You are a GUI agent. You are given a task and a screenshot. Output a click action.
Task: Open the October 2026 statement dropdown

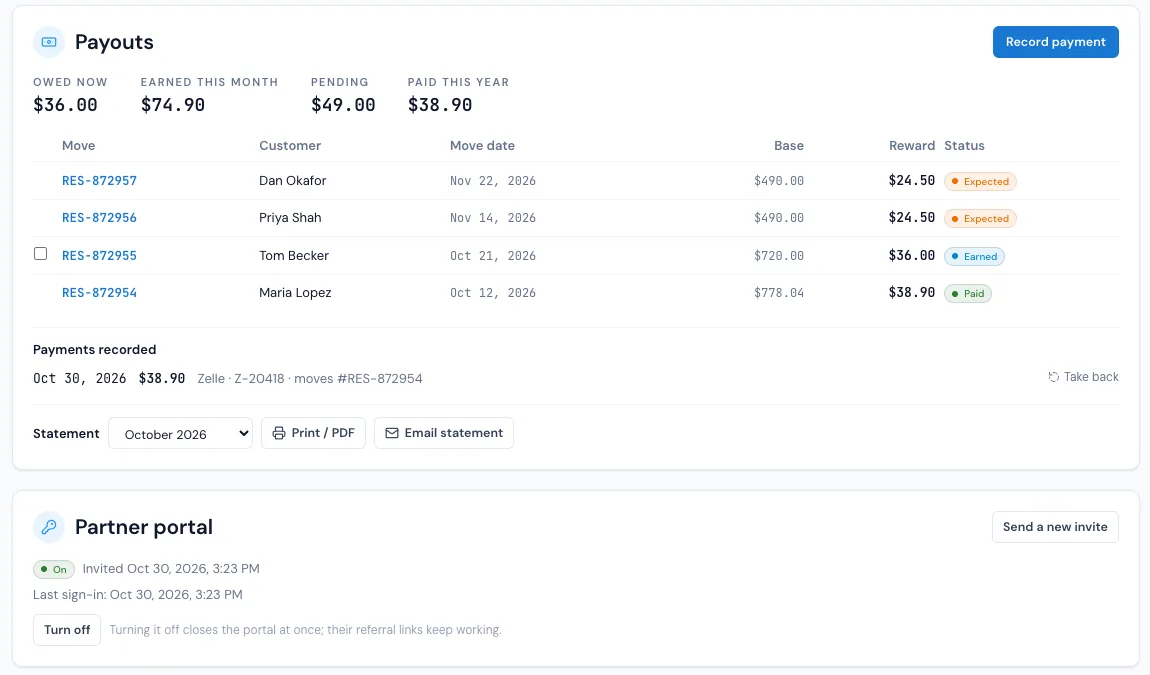tap(180, 434)
